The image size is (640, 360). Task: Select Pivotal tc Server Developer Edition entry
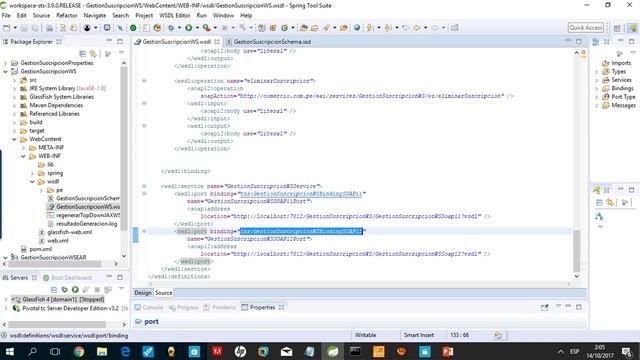70,308
